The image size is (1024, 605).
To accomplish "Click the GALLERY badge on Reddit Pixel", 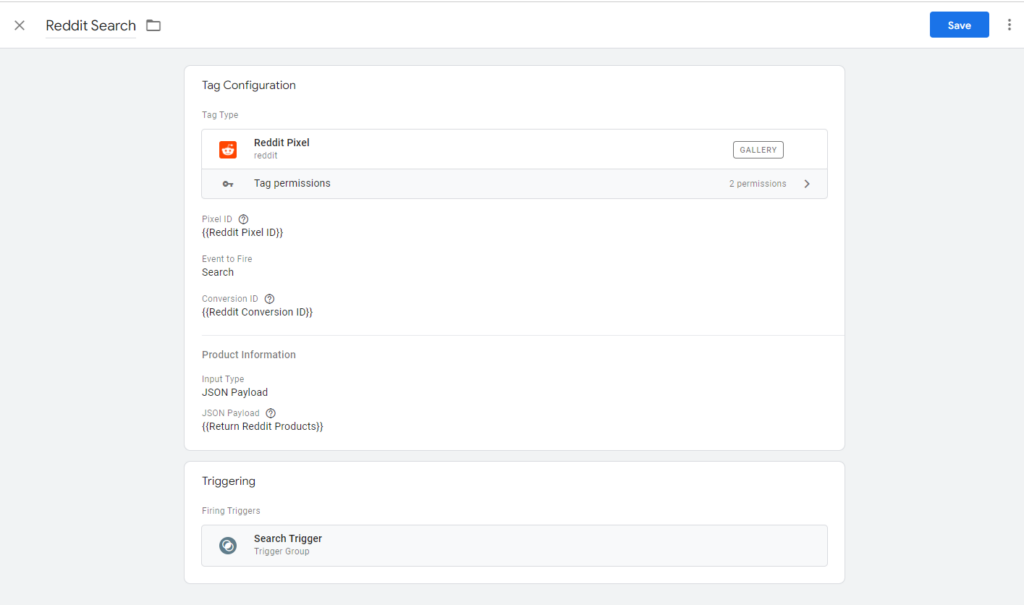I will tap(758, 150).
